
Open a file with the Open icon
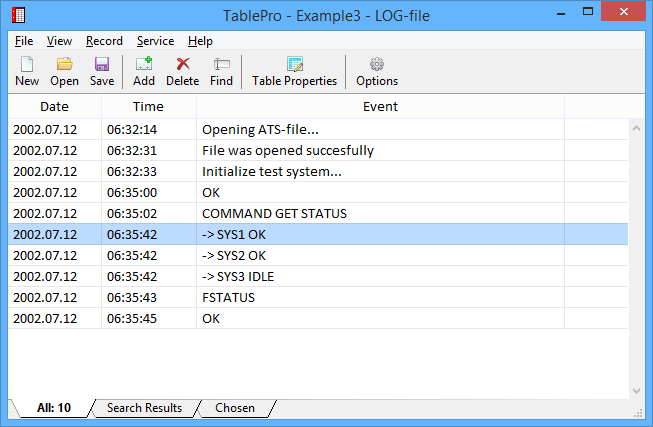tap(65, 64)
